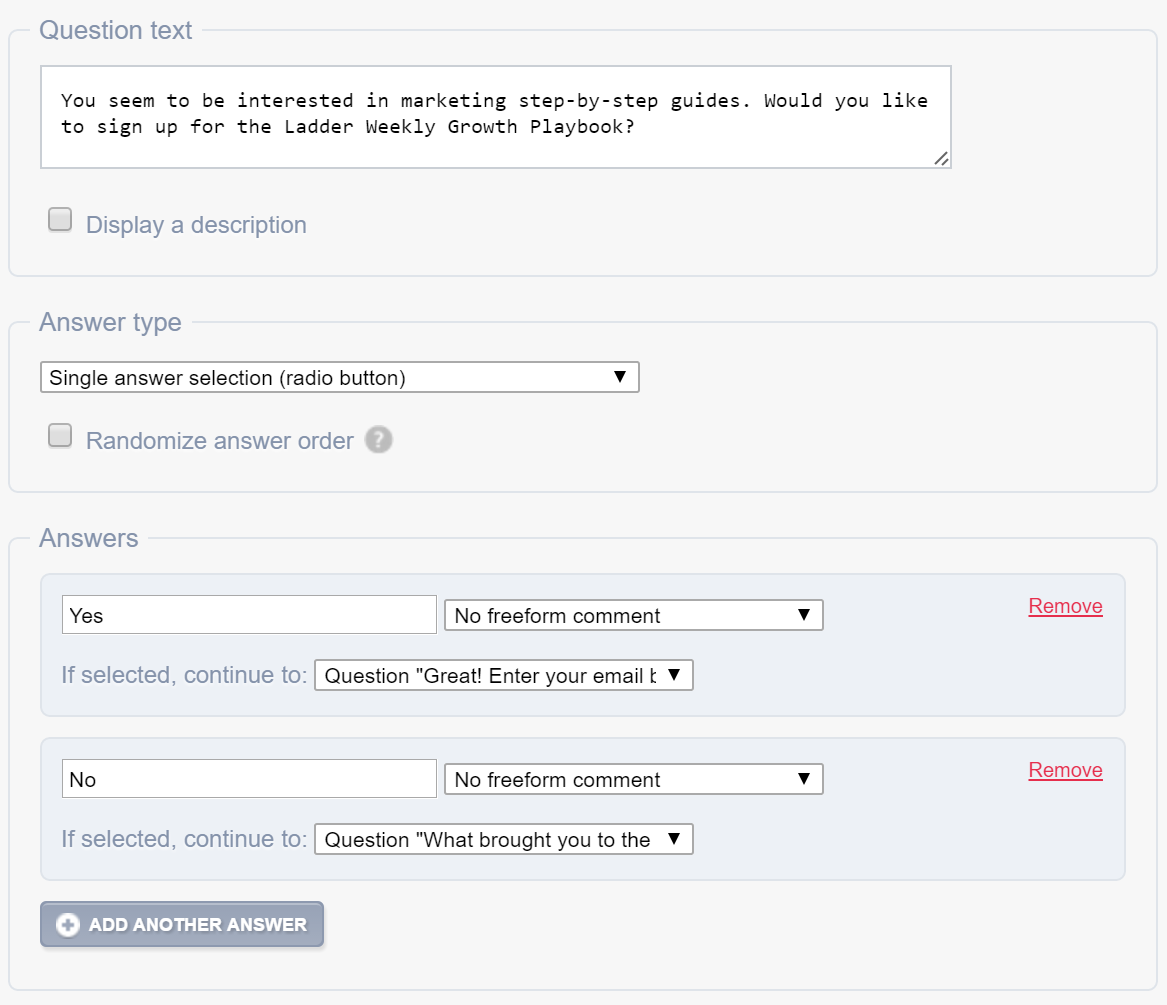Focus the Yes answer text field
The image size is (1167, 1005).
tap(249, 616)
